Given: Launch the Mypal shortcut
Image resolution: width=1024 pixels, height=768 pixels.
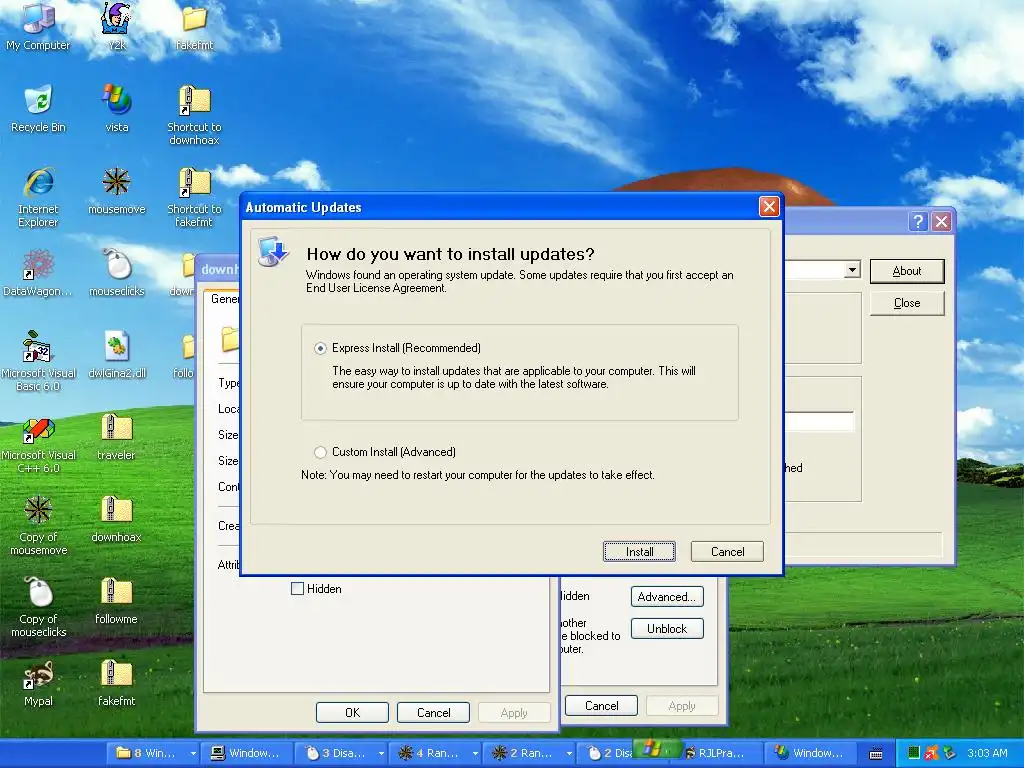Looking at the screenshot, I should pos(38,683).
